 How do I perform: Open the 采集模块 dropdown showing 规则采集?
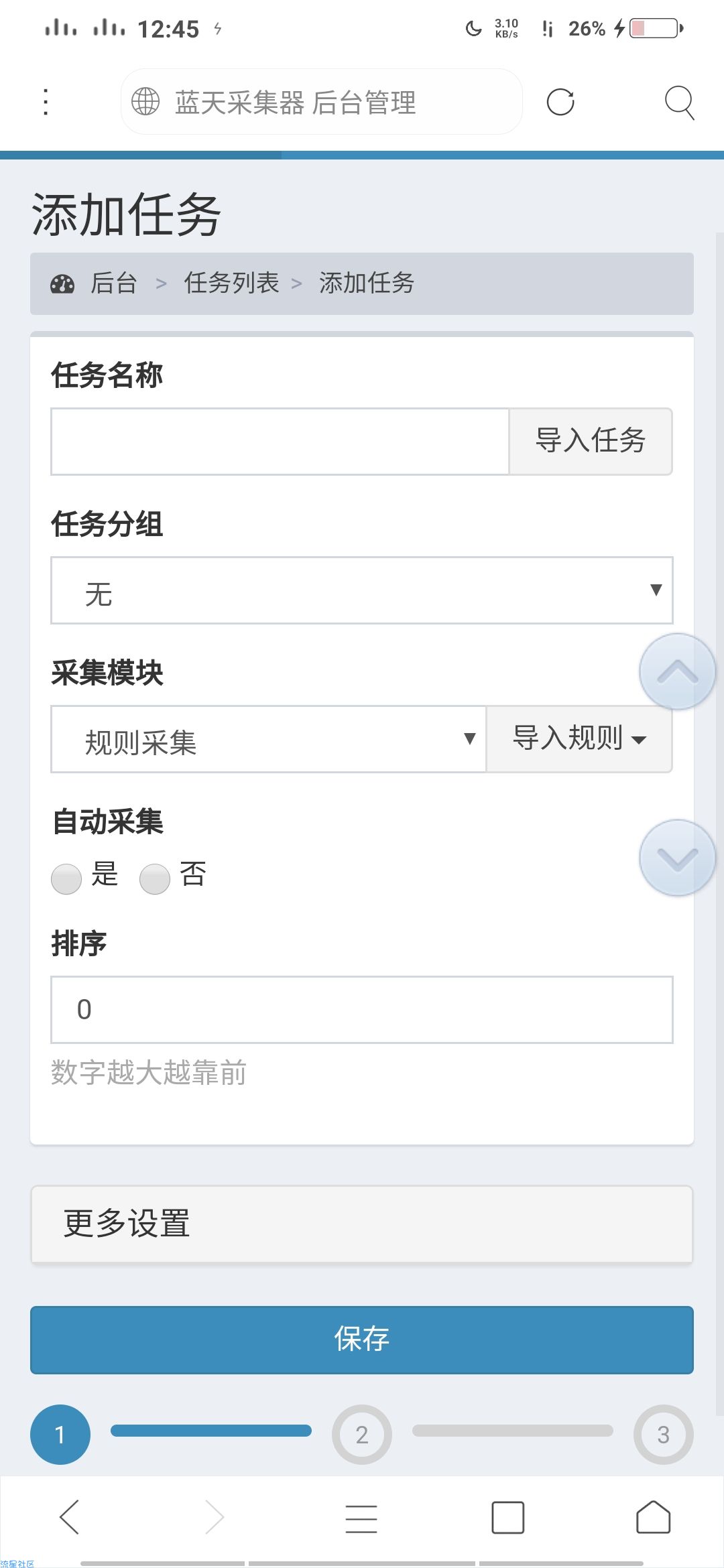[268, 739]
